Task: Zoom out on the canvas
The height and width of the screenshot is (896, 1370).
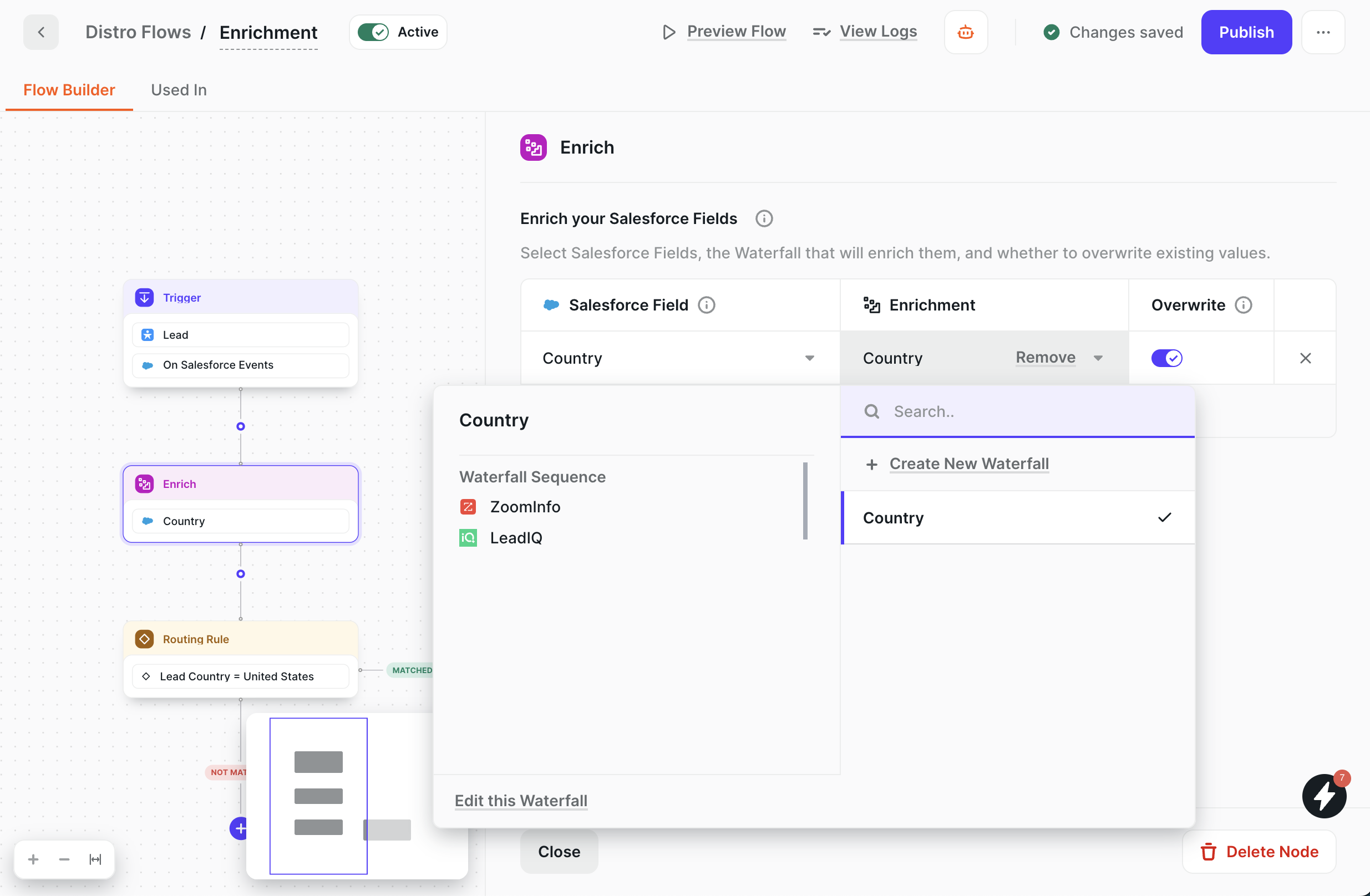Action: pos(64,859)
